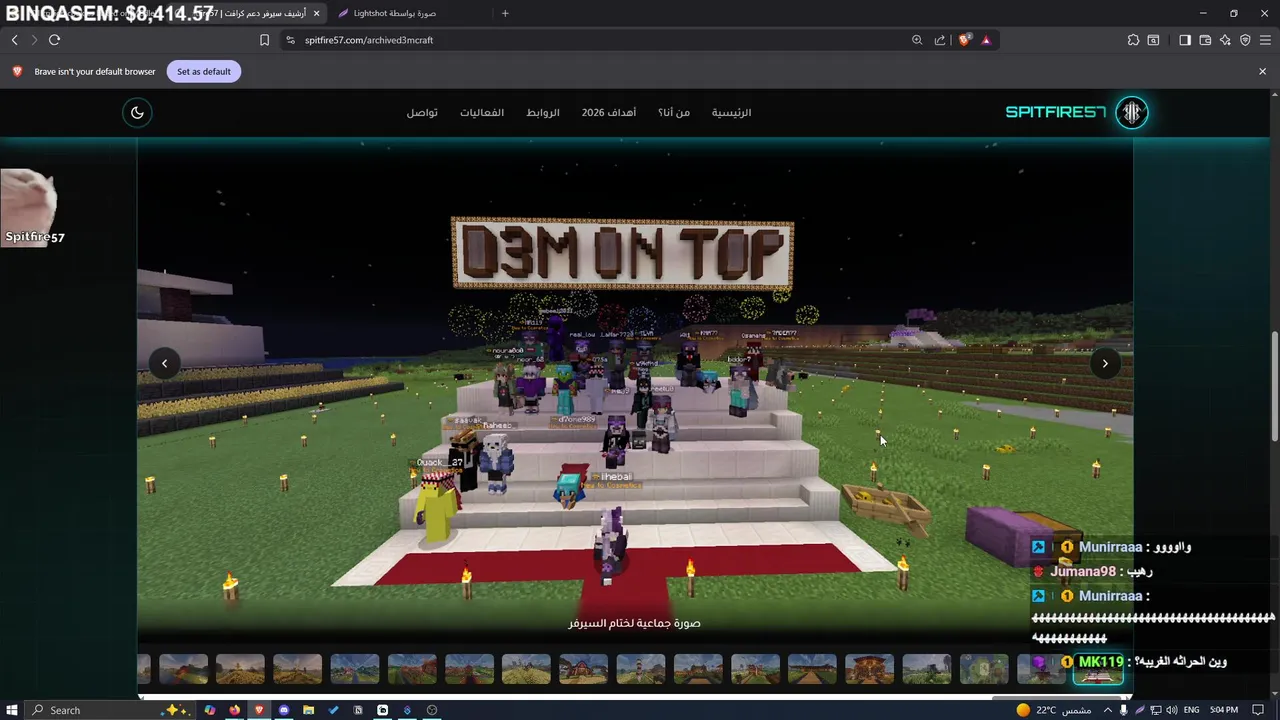Image resolution: width=1280 pixels, height=720 pixels.
Task: Open the volume control in tray
Action: point(1171,710)
